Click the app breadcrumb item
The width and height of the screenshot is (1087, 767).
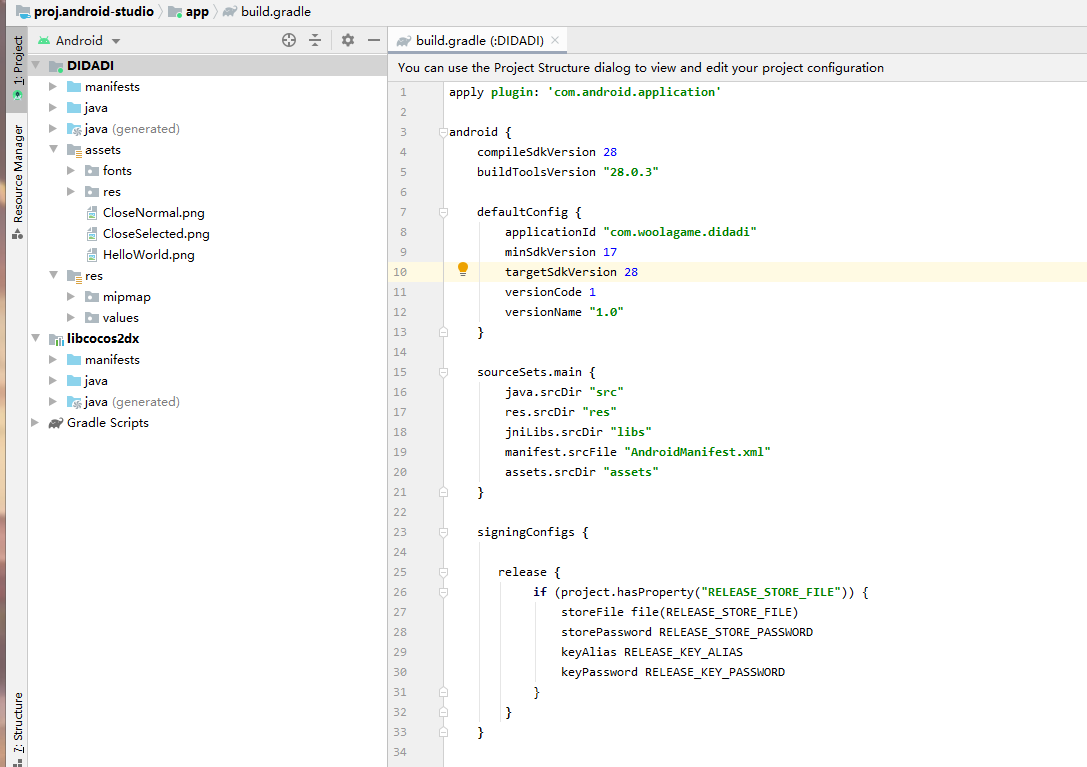coord(189,12)
